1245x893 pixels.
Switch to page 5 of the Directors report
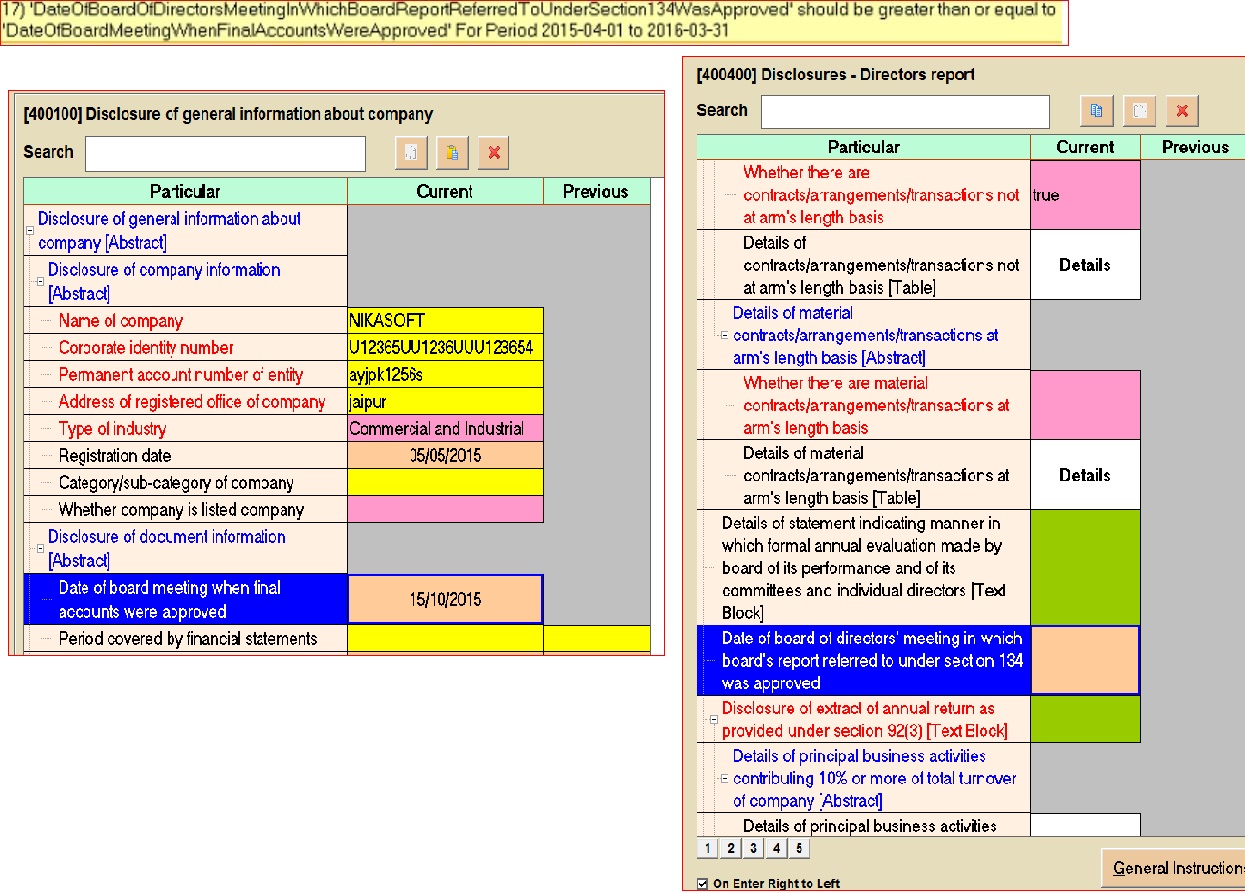[798, 849]
